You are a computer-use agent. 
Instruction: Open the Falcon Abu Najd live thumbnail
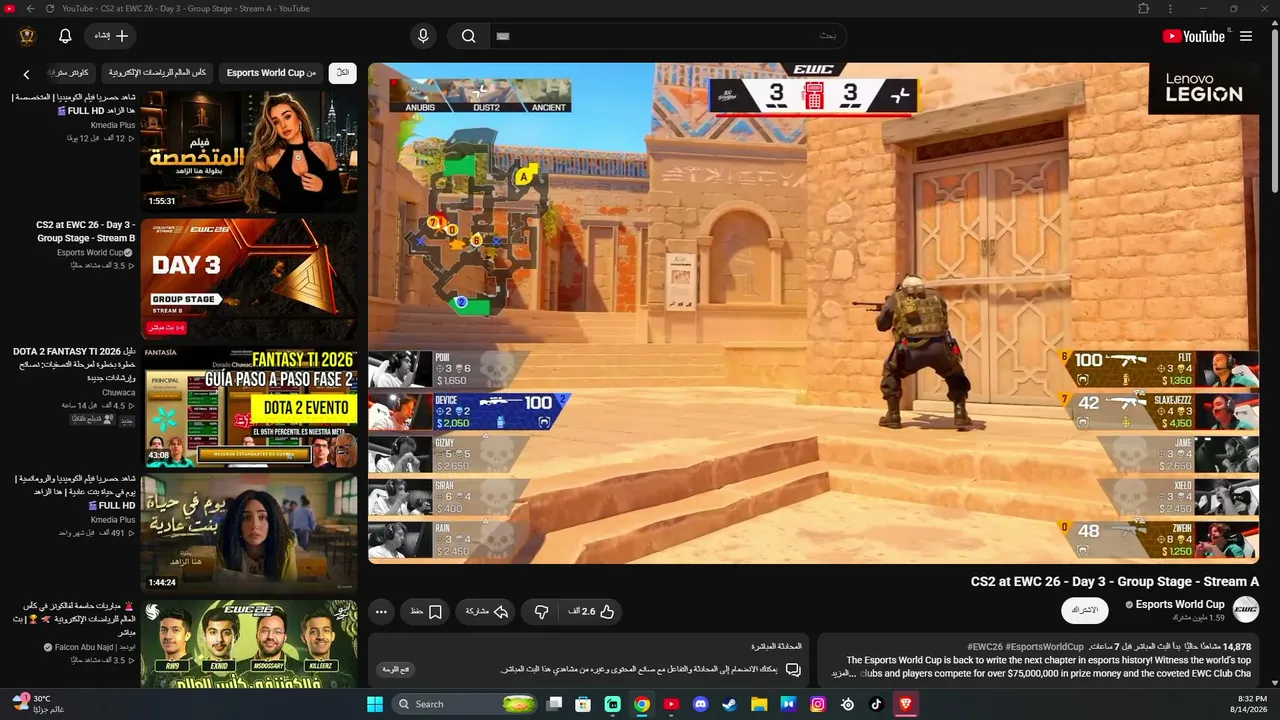[249, 644]
